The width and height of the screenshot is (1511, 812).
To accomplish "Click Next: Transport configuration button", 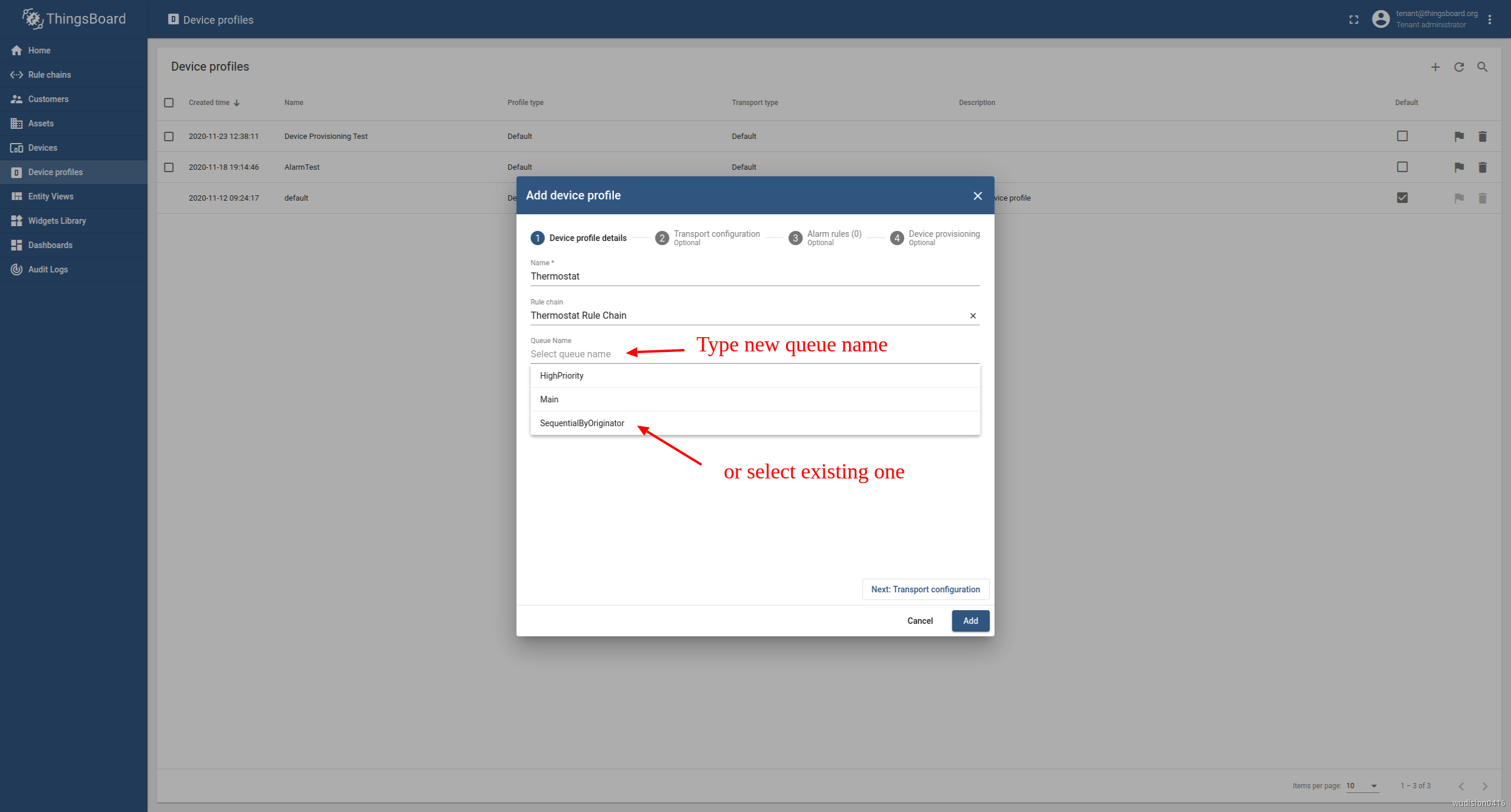I will click(925, 589).
